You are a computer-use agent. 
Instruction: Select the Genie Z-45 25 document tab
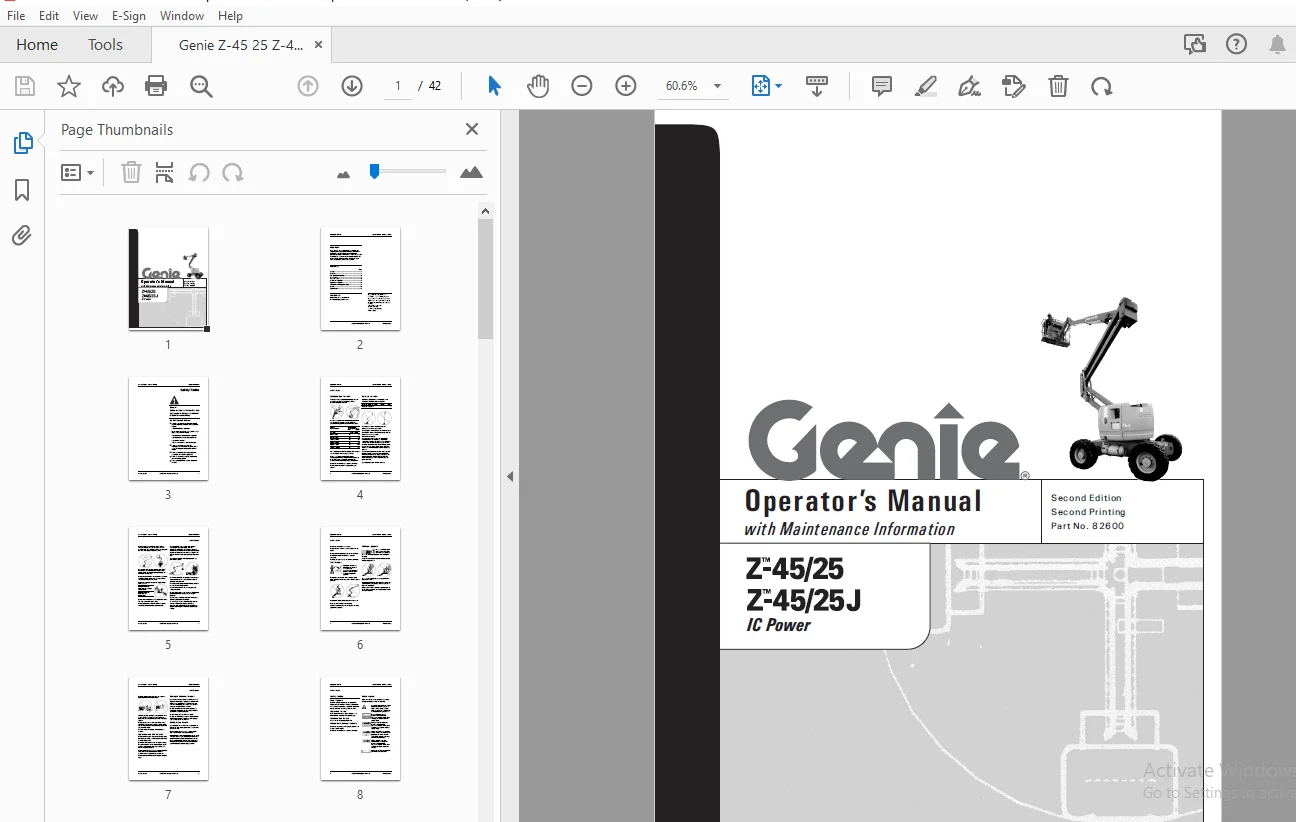[241, 44]
